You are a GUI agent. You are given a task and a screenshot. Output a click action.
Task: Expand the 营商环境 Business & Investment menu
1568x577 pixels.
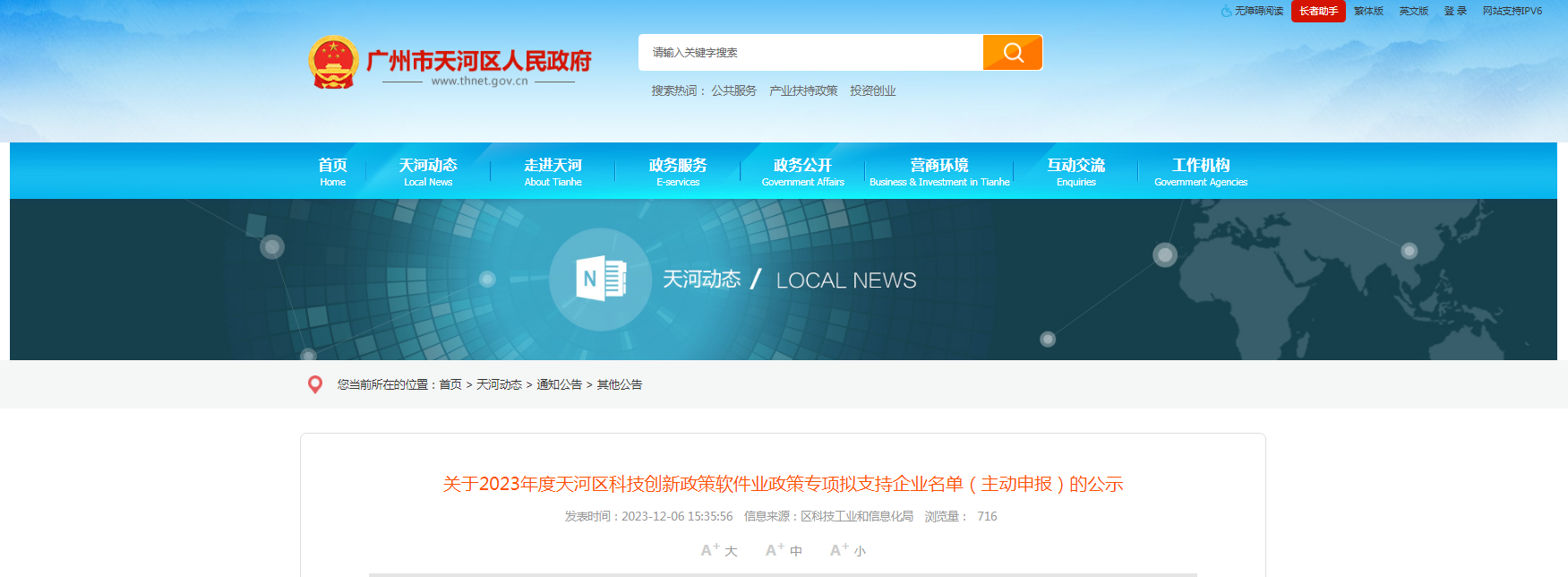pos(939,171)
